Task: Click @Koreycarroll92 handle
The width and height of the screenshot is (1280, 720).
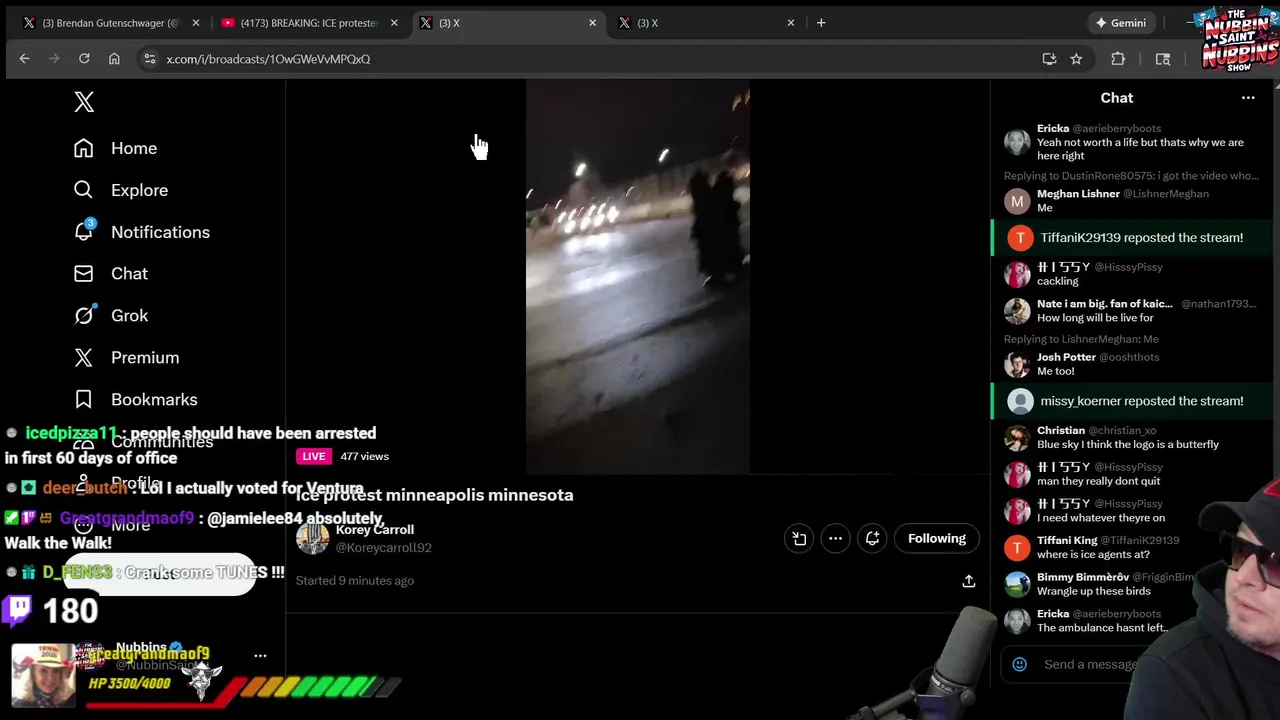Action: pyautogui.click(x=384, y=548)
